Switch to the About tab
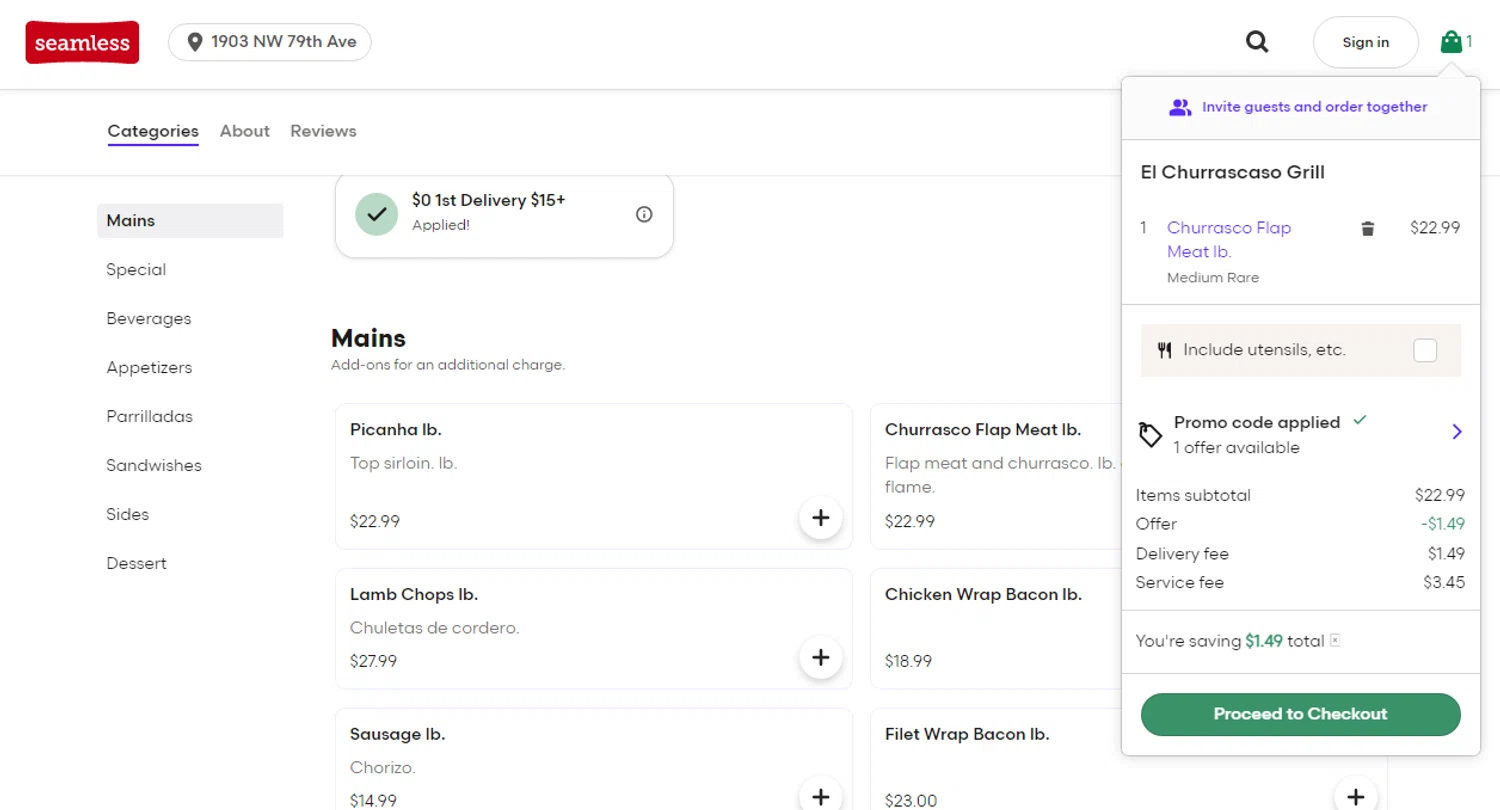The image size is (1500, 810). tap(245, 131)
